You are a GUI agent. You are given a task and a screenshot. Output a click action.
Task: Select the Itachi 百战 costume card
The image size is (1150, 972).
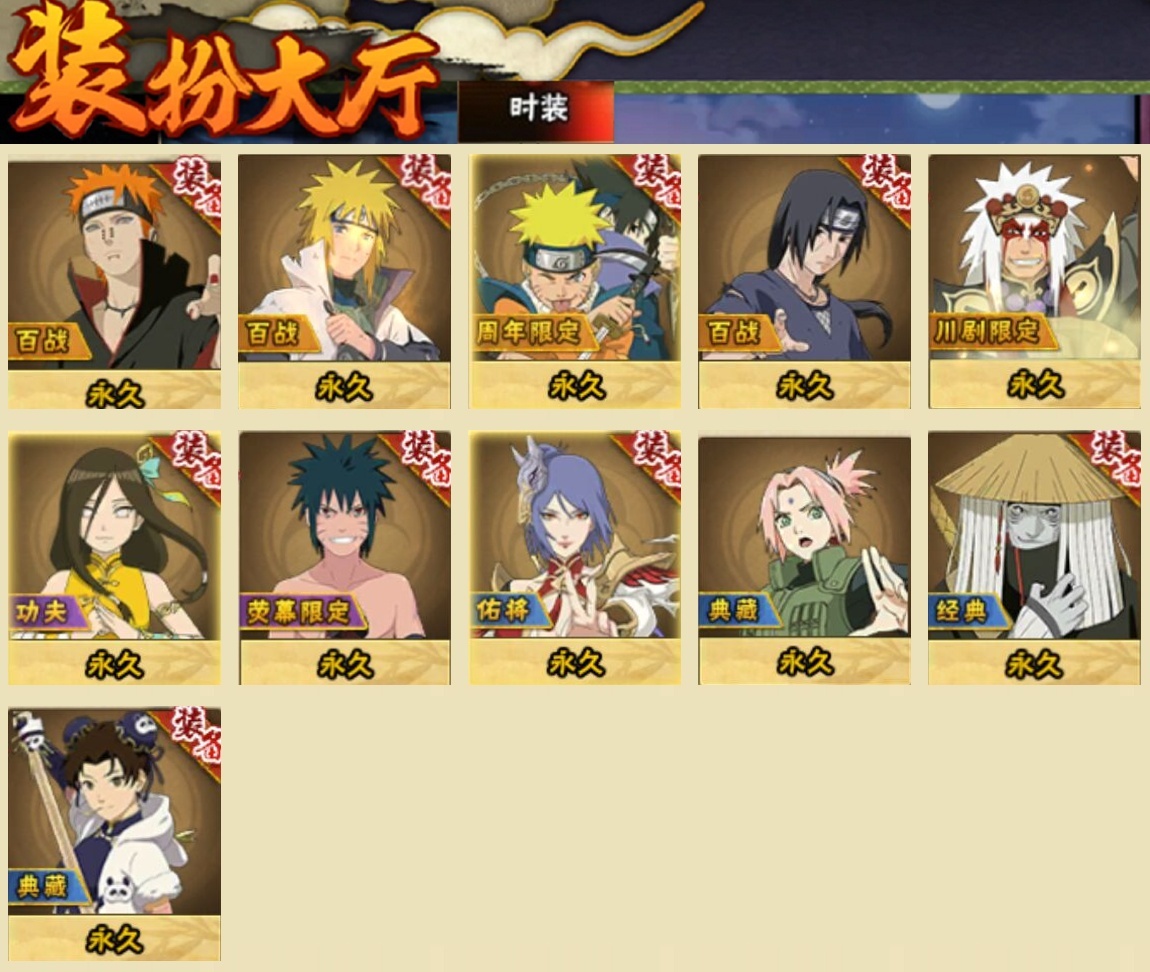[805, 282]
